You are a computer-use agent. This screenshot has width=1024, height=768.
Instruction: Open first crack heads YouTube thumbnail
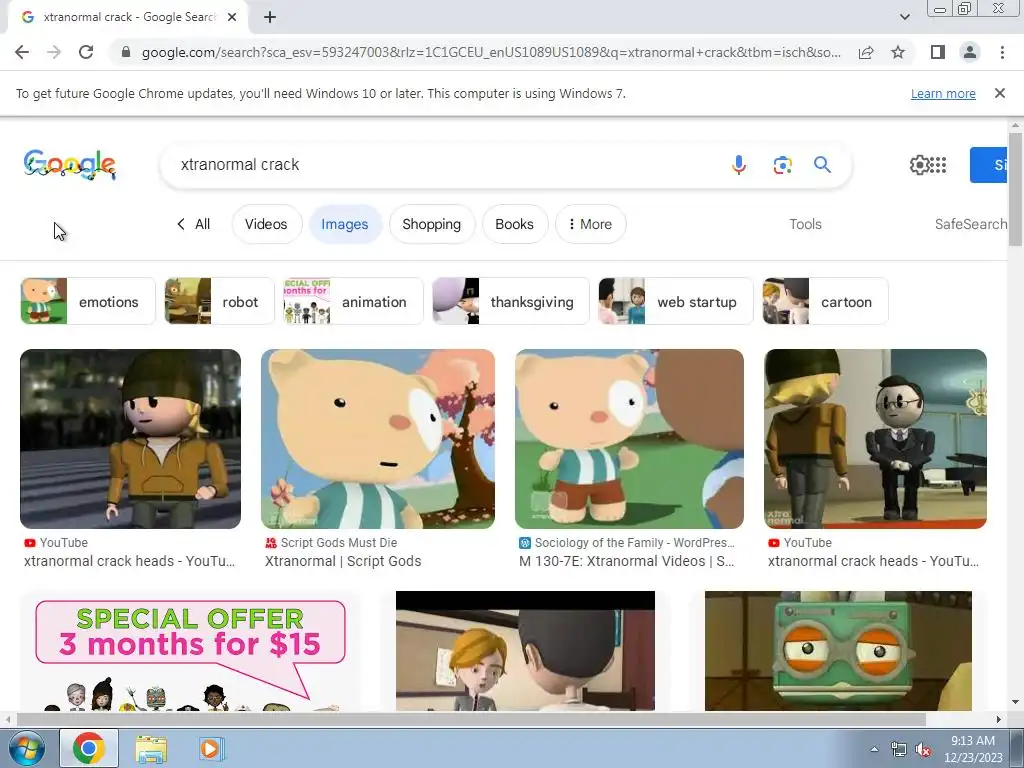131,439
